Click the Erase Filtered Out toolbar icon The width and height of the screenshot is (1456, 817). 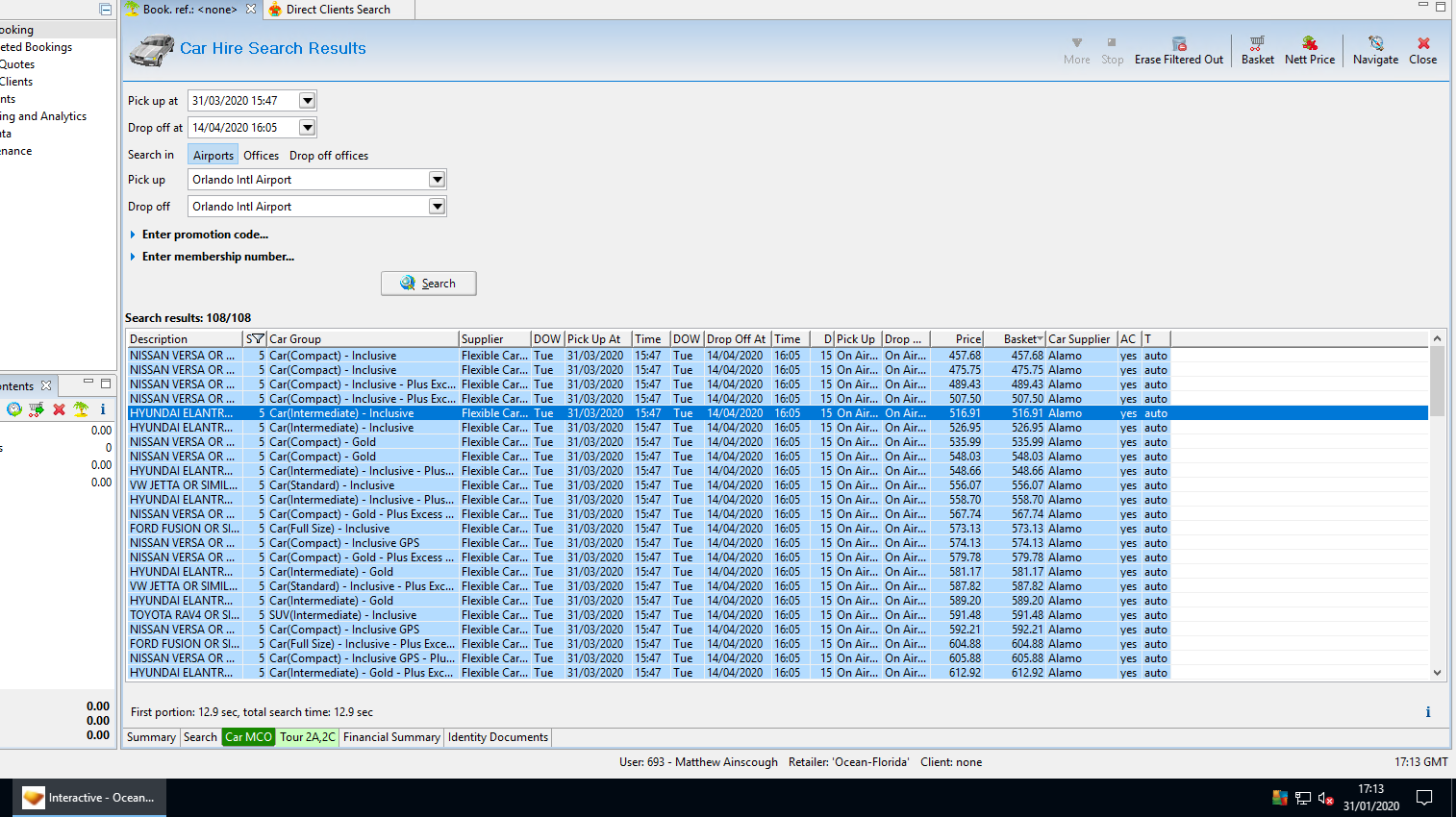(x=1179, y=43)
